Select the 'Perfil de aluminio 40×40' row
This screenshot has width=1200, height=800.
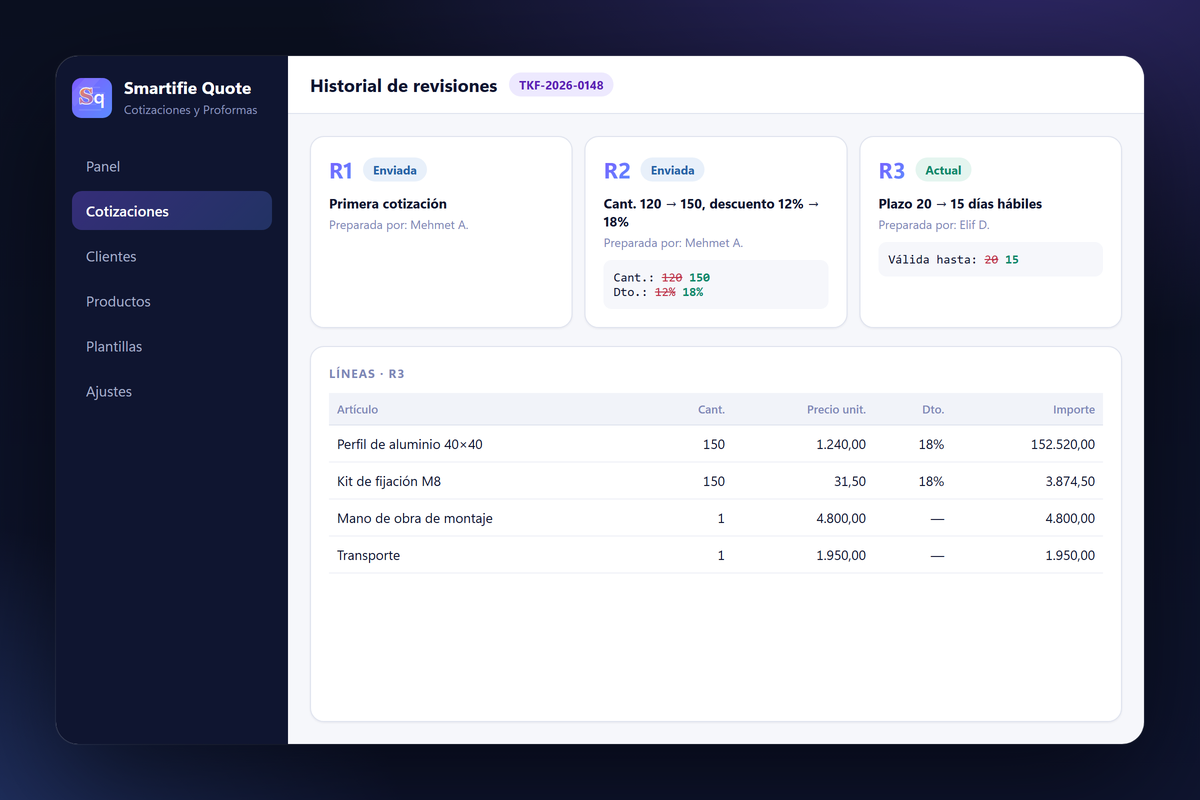pyautogui.click(x=716, y=444)
